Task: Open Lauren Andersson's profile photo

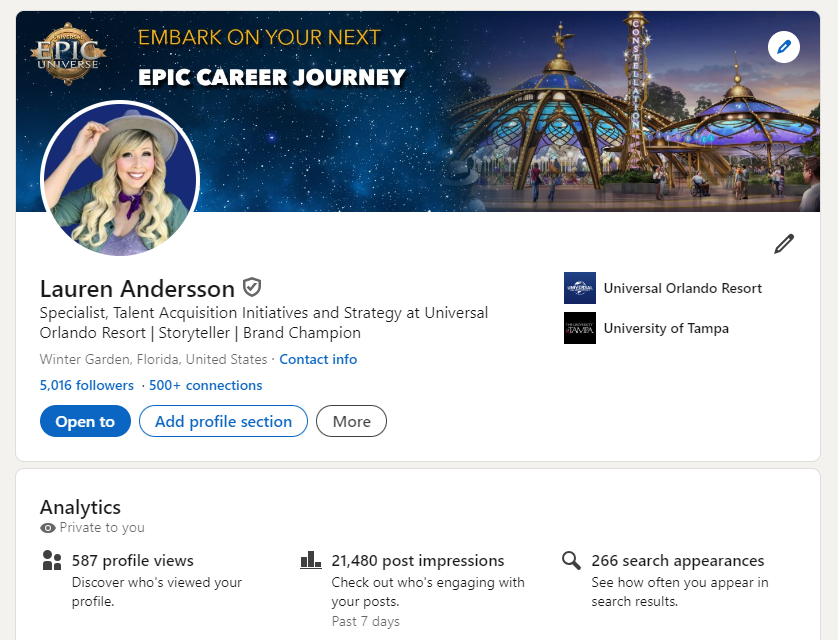Action: pyautogui.click(x=120, y=178)
